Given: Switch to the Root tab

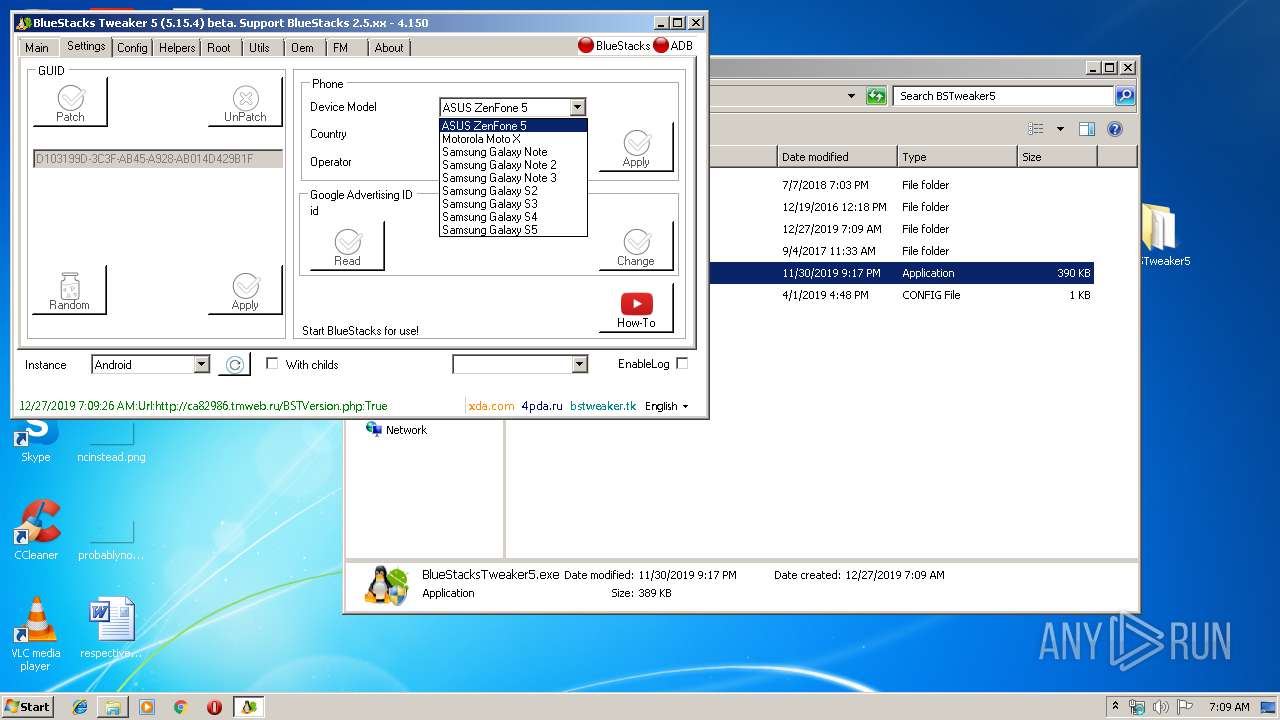Looking at the screenshot, I should pos(219,48).
